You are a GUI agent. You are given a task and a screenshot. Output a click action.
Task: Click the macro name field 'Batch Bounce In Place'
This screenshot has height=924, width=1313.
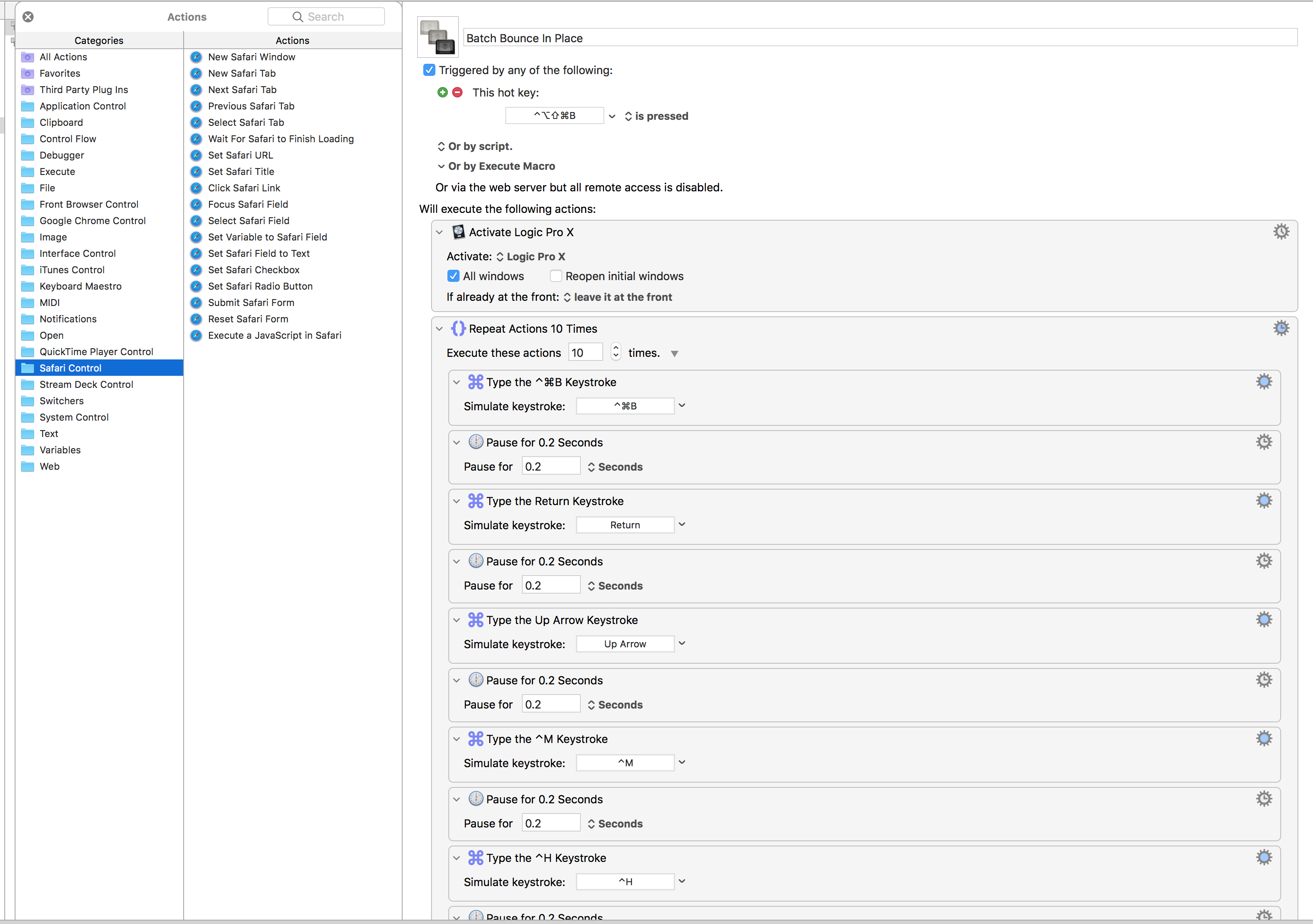[x=880, y=38]
